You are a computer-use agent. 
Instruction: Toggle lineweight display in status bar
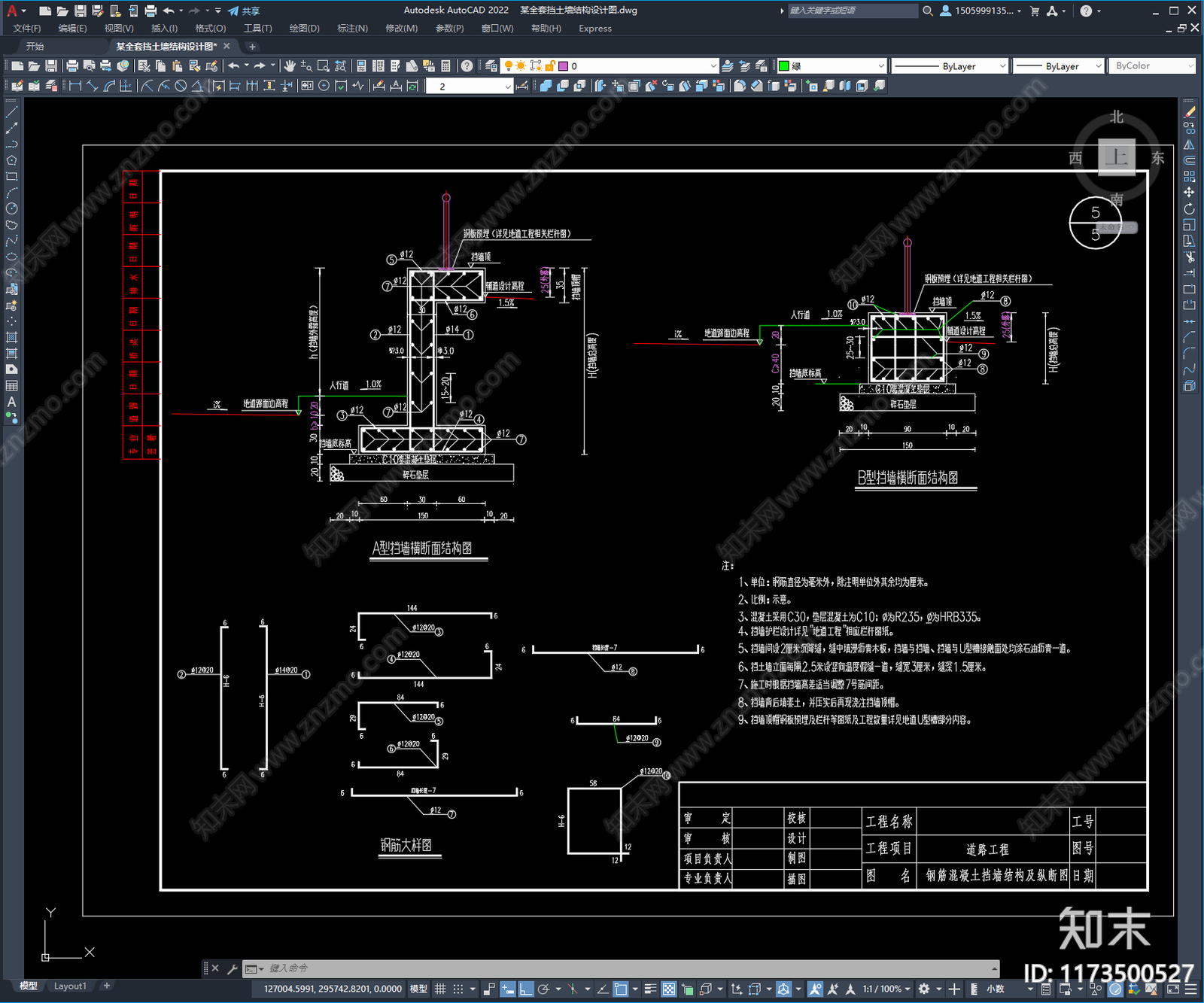pos(651,989)
